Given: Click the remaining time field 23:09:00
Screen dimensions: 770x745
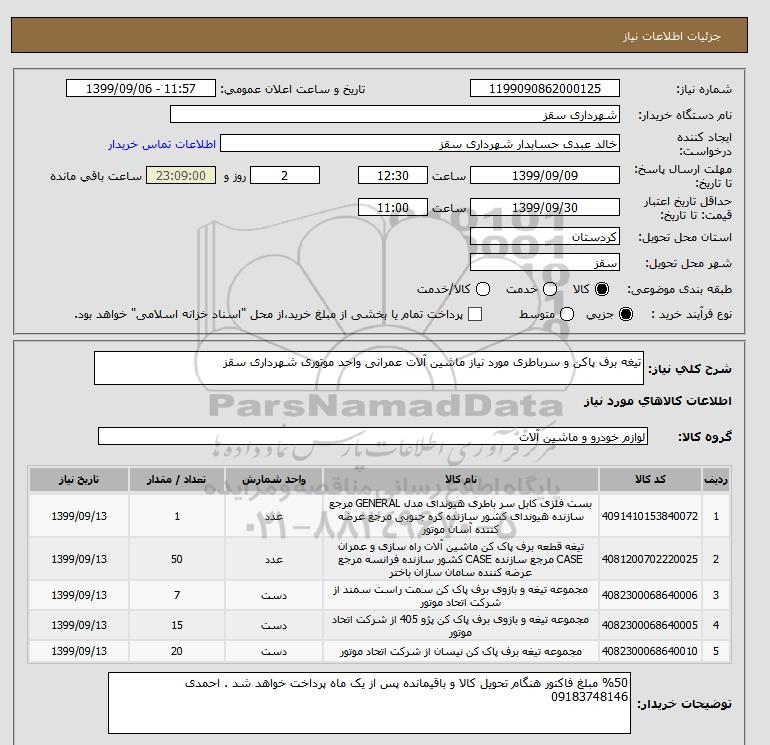Looking at the screenshot, I should pos(181,175).
